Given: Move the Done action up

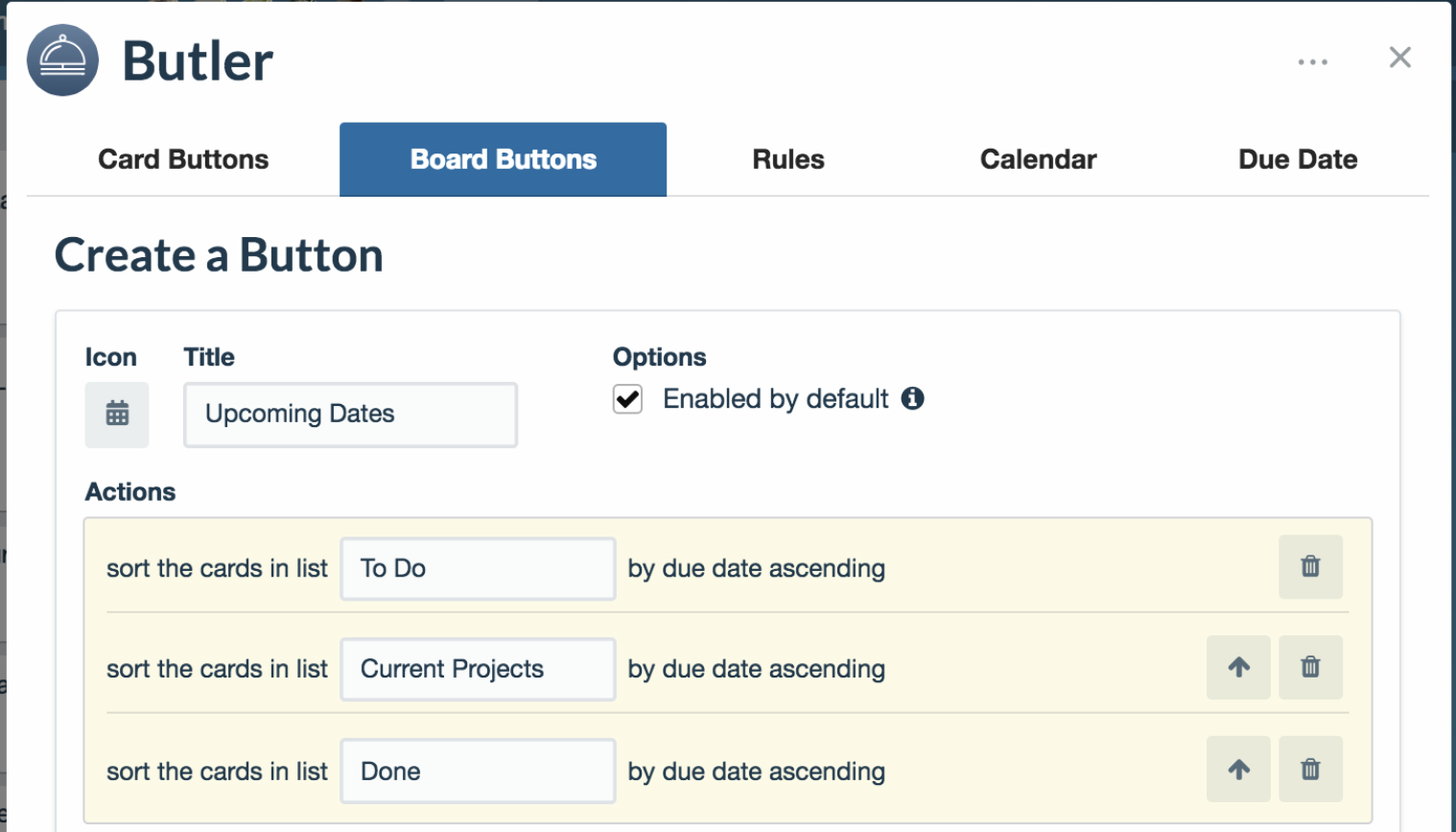Looking at the screenshot, I should pos(1238,770).
